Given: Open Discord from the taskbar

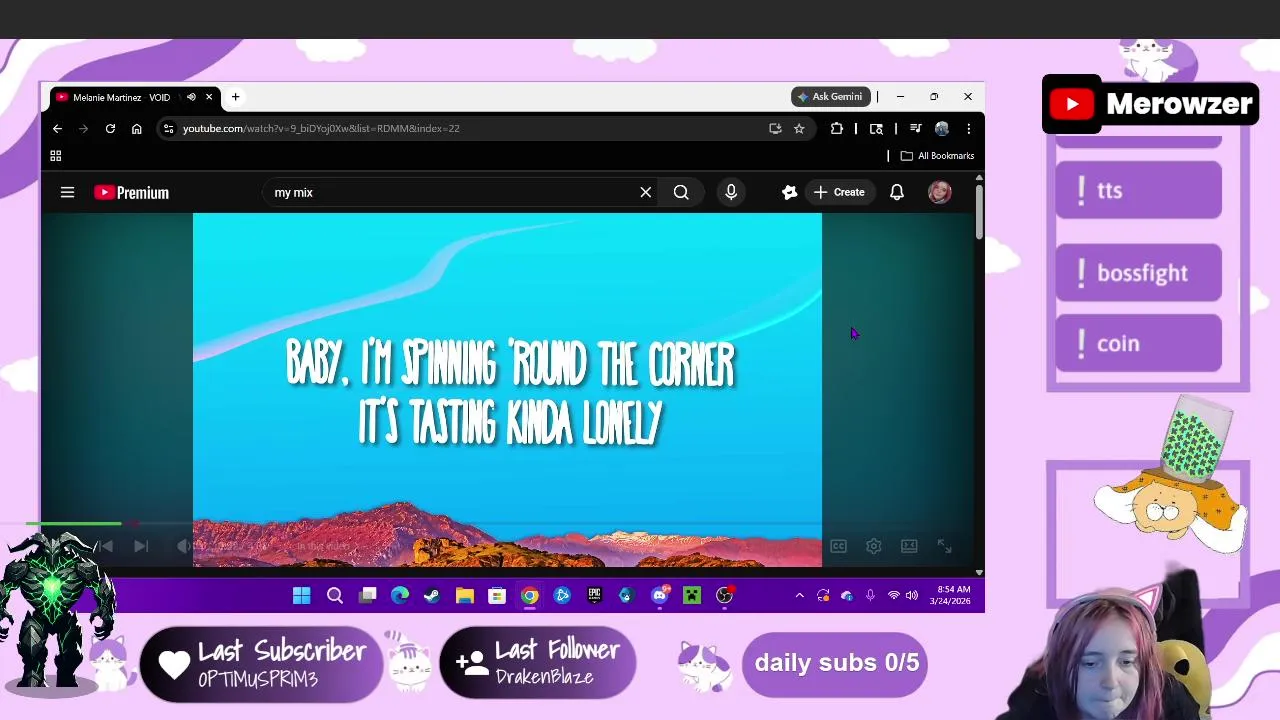Looking at the screenshot, I should 659,596.
